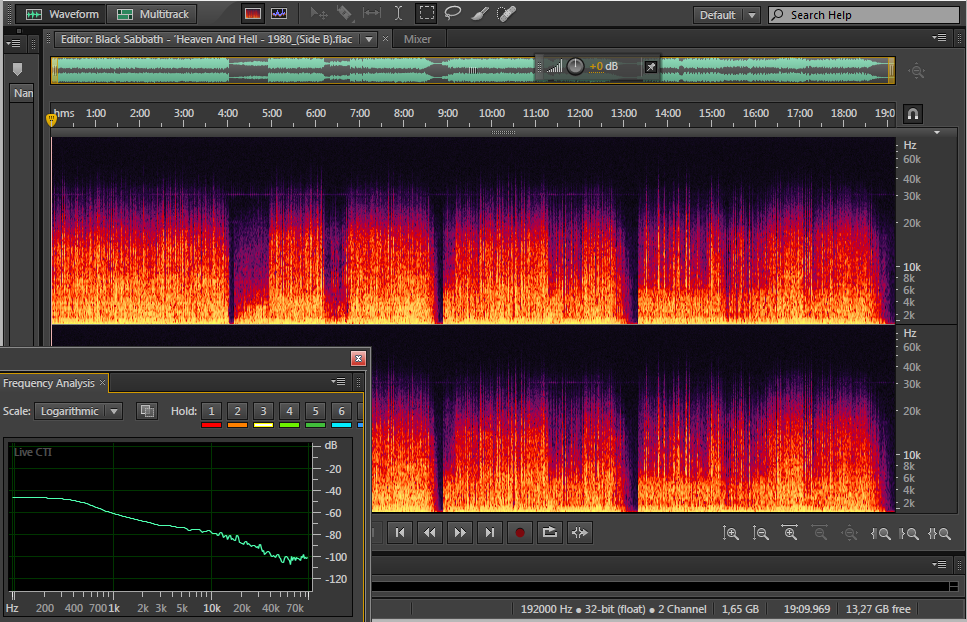Switch to Waveform view

pos(61,14)
